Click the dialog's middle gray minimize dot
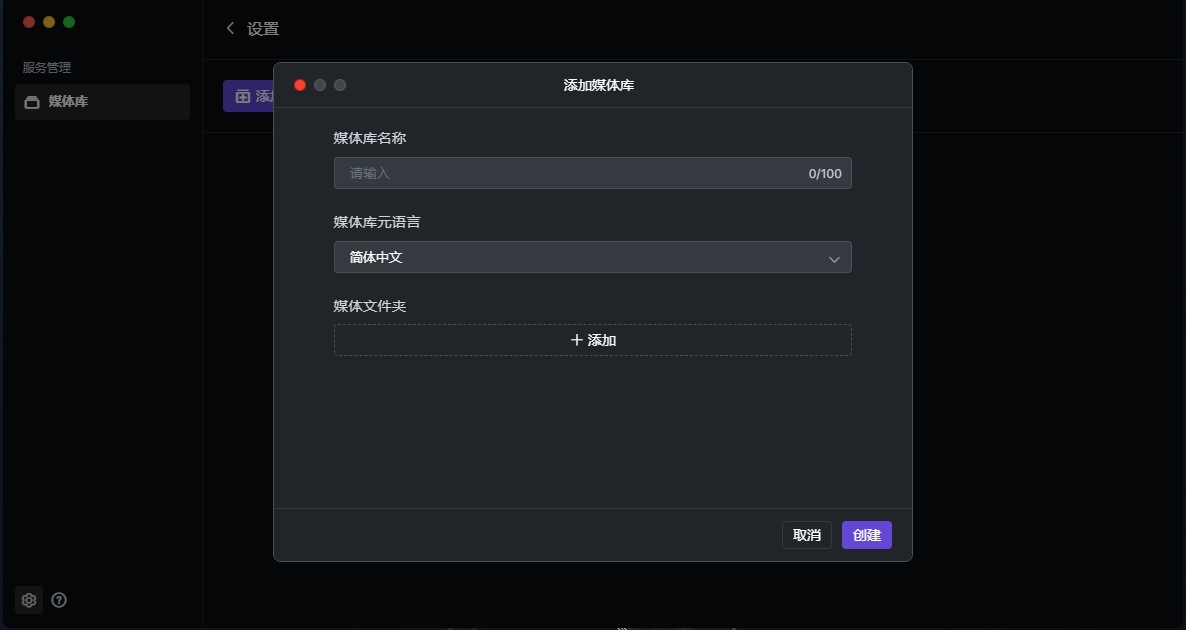Screen dimensions: 1186x630 pyautogui.click(x=320, y=85)
